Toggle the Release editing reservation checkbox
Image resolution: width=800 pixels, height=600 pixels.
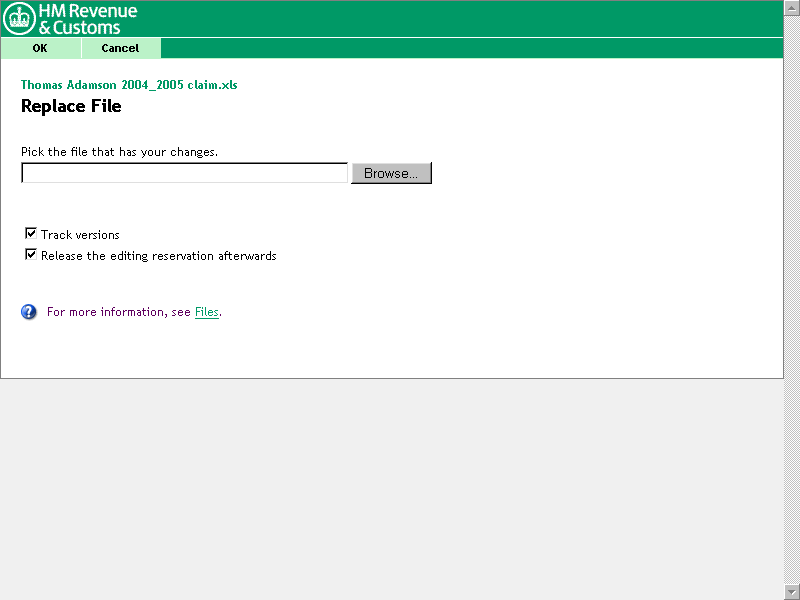[31, 255]
